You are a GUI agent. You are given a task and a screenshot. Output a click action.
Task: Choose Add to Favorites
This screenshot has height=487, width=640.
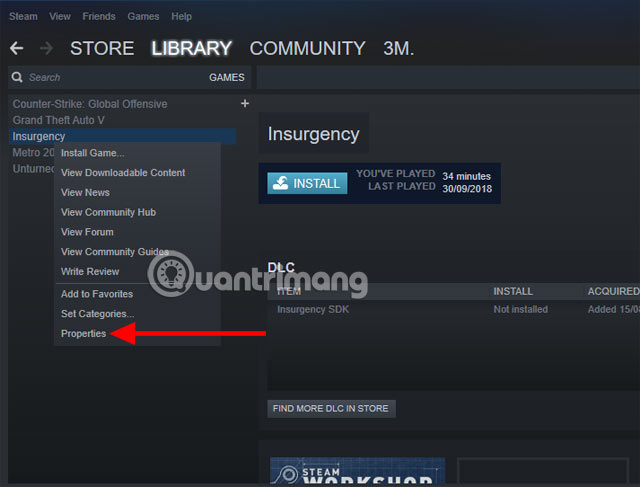click(x=137, y=294)
